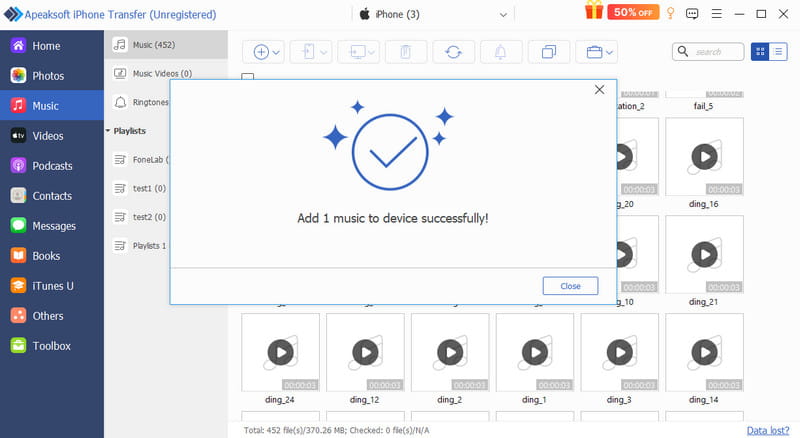Play the ding_24 track
800x438 pixels.
click(x=281, y=352)
